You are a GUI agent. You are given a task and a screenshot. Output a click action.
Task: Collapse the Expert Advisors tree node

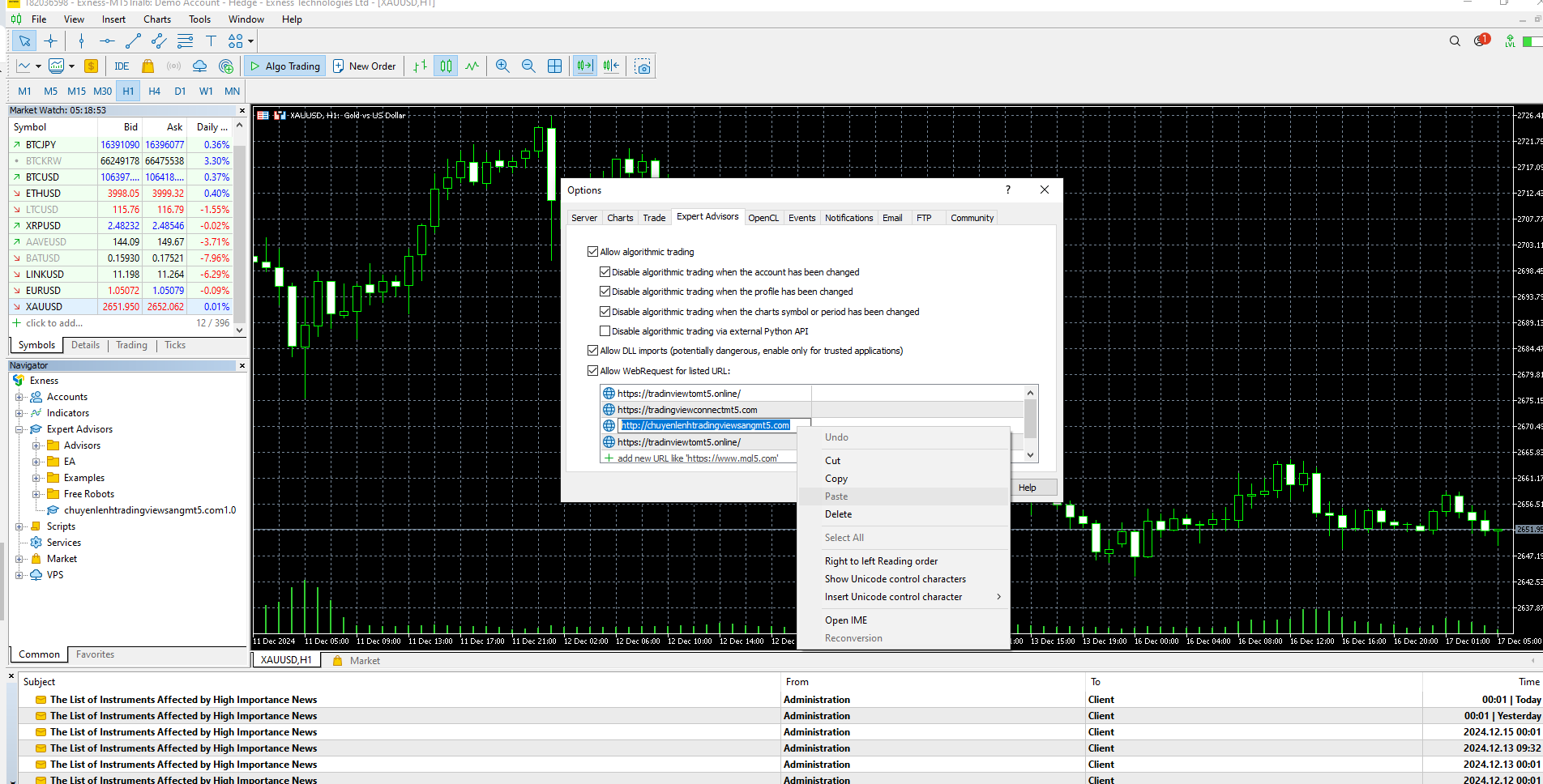(19, 429)
